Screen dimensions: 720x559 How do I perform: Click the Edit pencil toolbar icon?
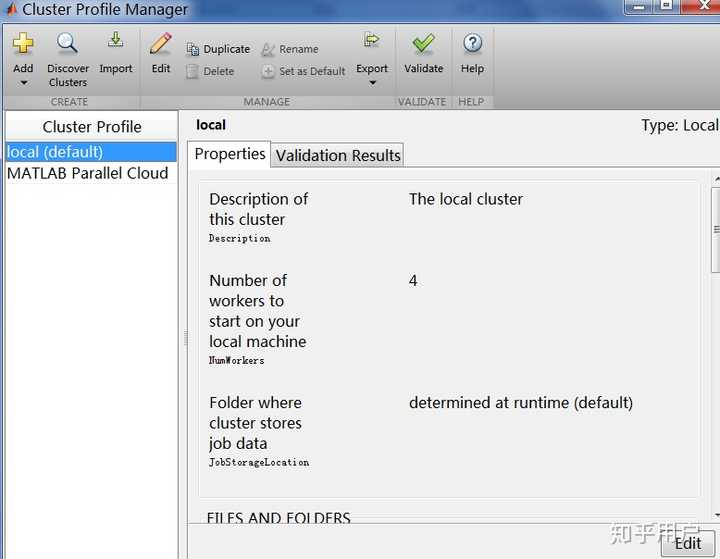coord(161,44)
